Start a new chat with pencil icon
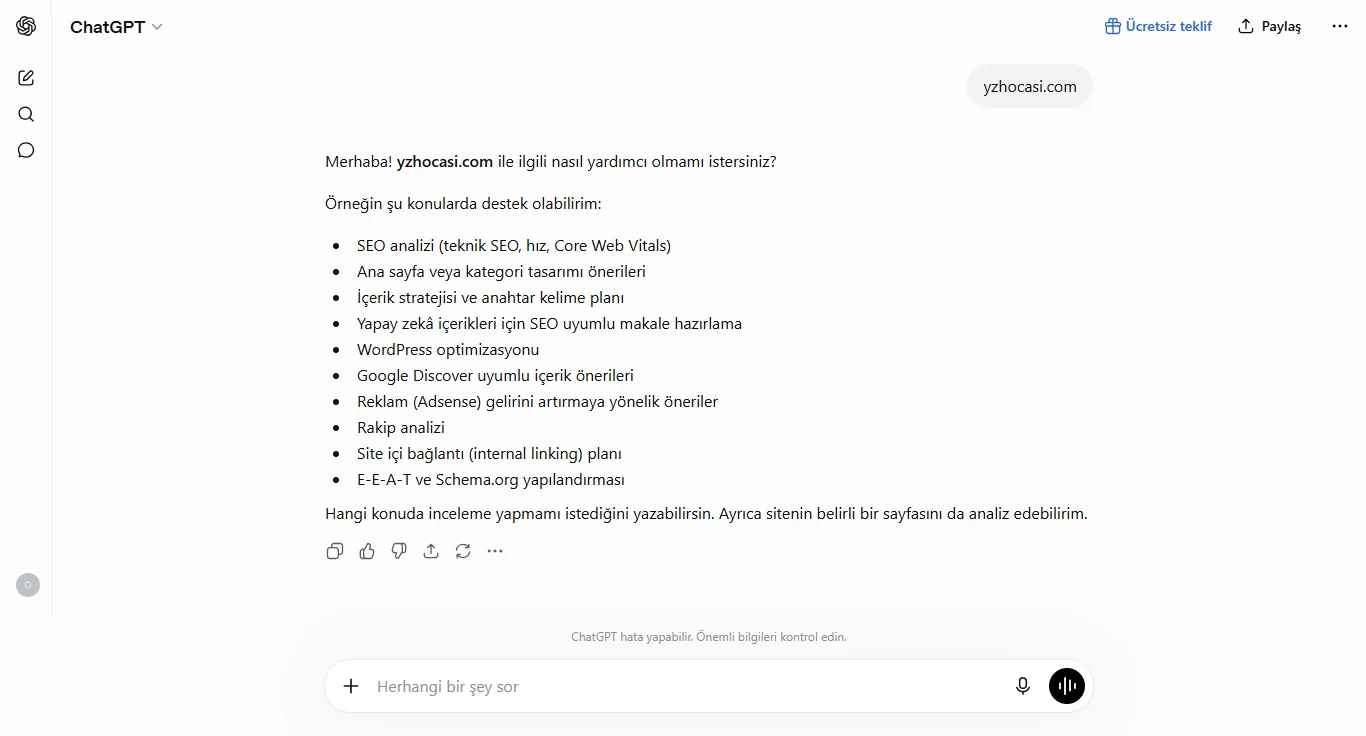 [26, 78]
